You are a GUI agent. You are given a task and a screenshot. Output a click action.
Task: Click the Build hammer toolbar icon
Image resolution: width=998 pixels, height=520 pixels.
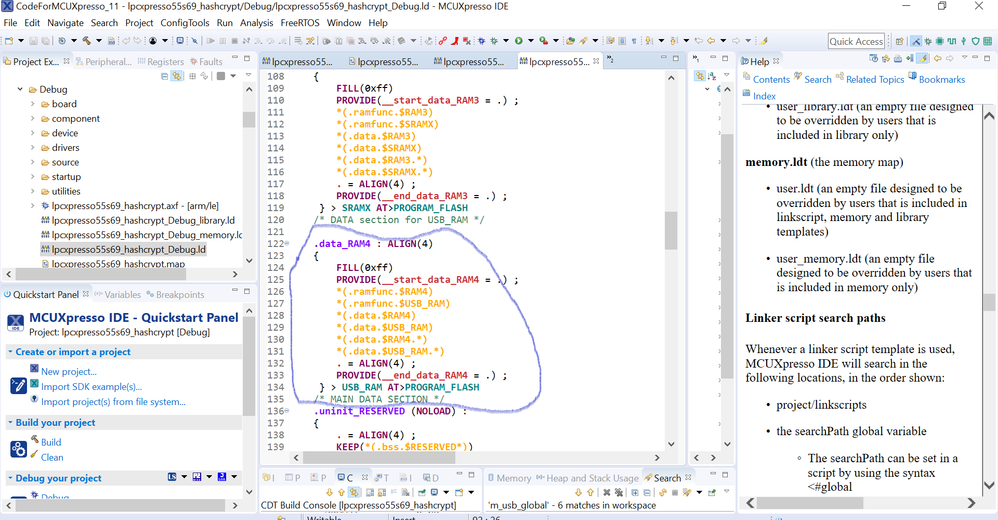87,41
